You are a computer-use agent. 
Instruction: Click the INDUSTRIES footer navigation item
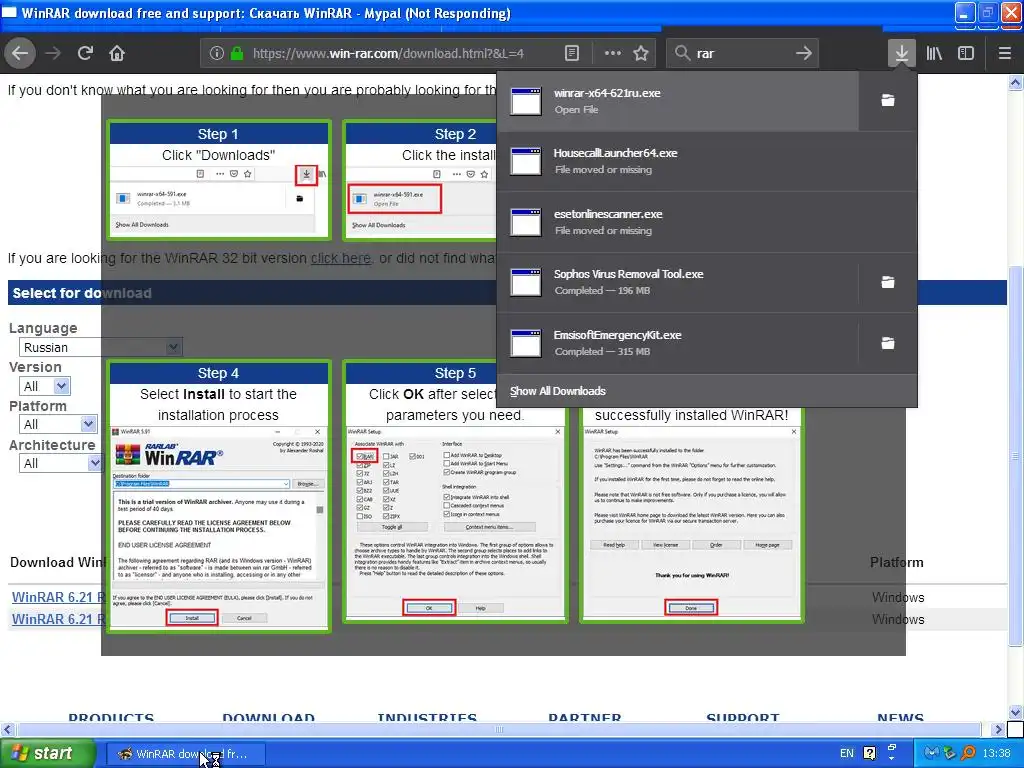click(x=427, y=718)
